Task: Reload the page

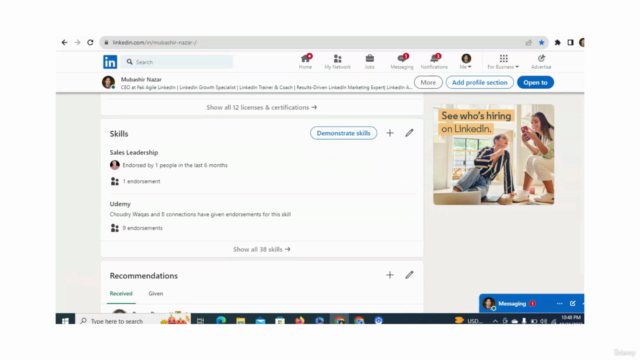Action: (x=90, y=42)
